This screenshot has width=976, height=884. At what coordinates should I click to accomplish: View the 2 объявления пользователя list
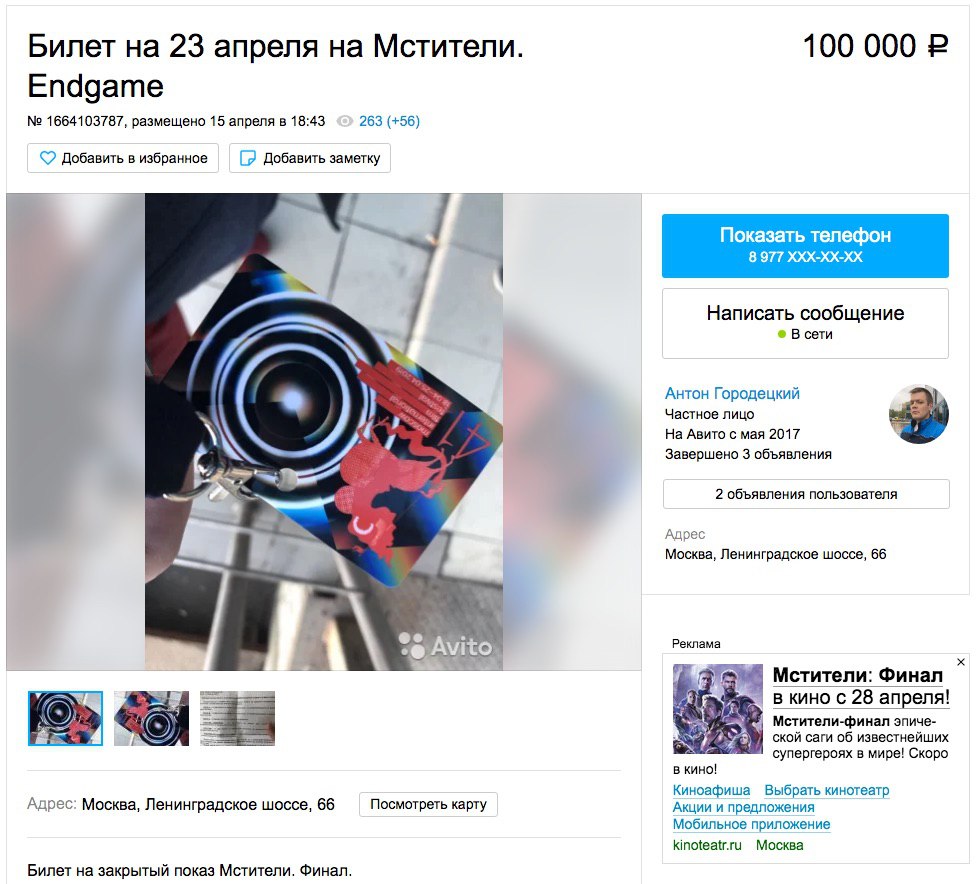(806, 494)
